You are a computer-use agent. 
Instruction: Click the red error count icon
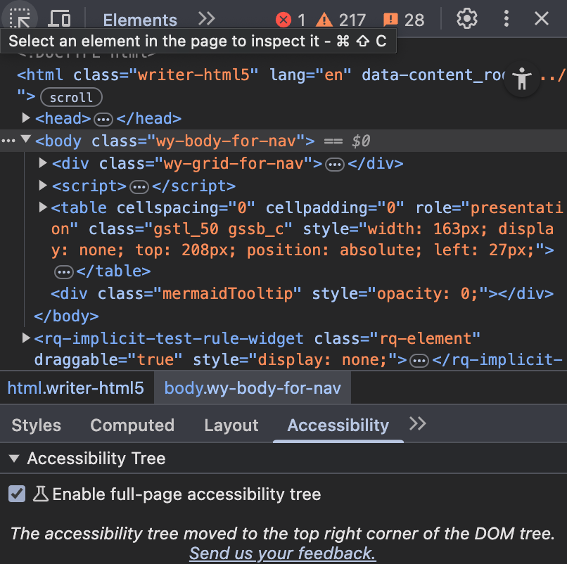point(283,20)
